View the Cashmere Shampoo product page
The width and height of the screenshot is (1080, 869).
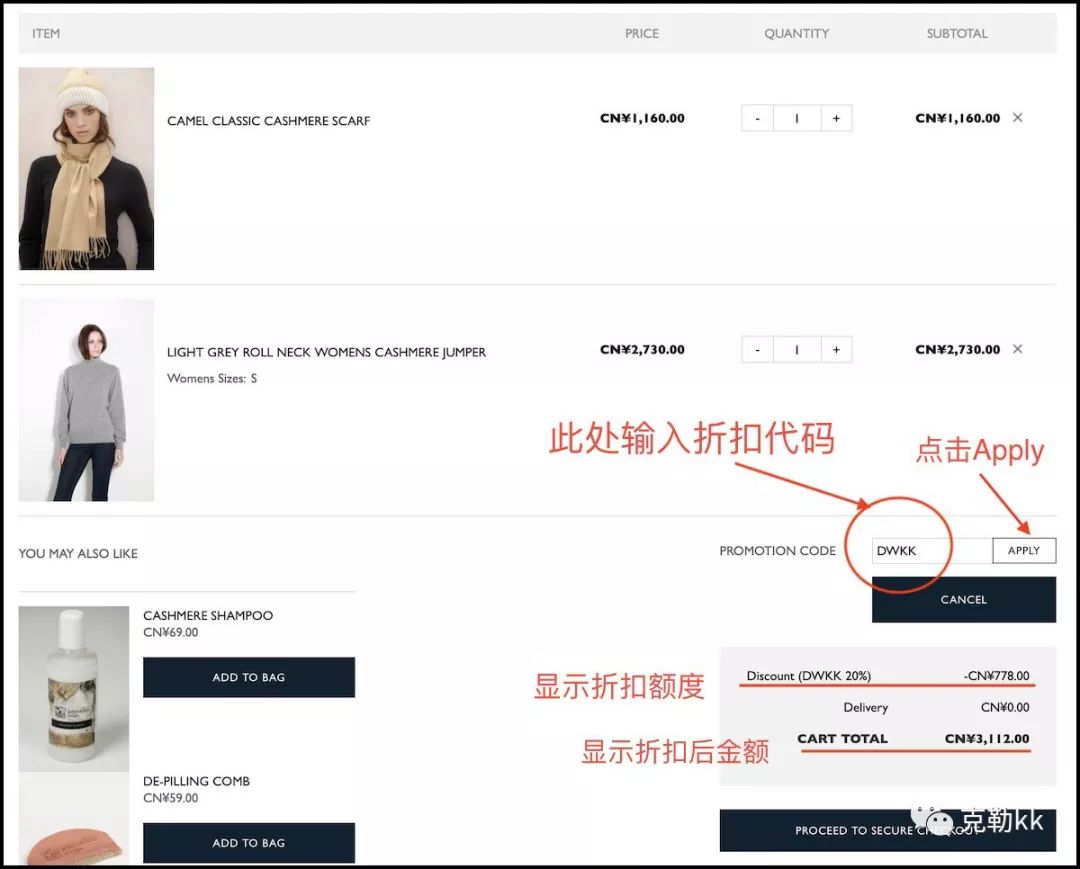point(208,615)
